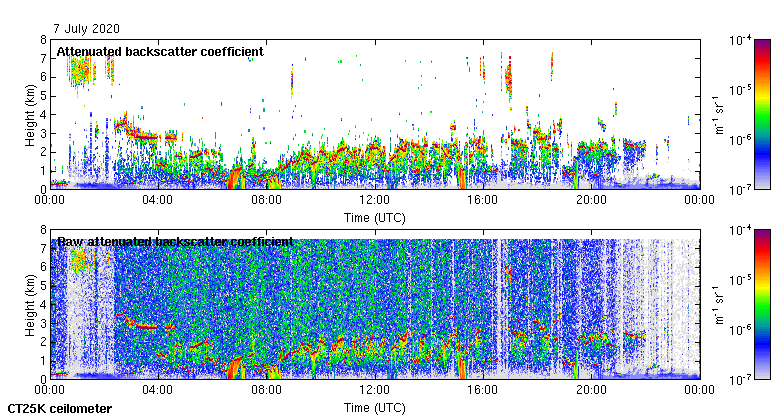Click the CT25K ceilometer label
This screenshot has width=780, height=420.
pyautogui.click(x=60, y=409)
